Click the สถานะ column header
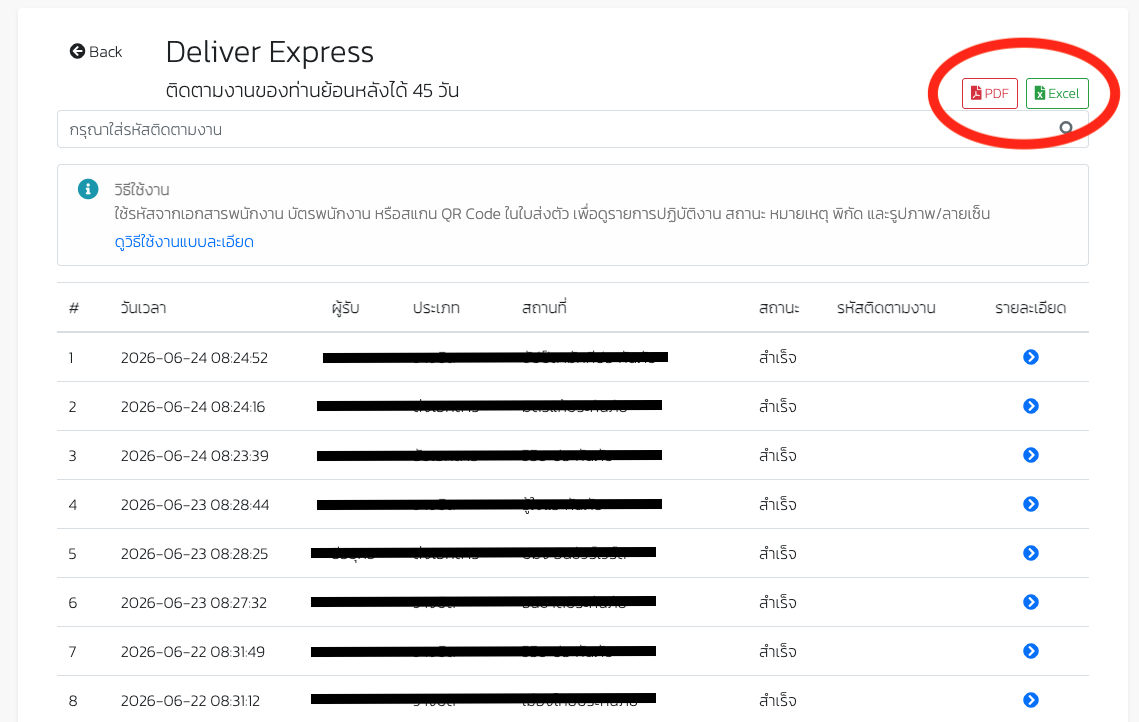The height and width of the screenshot is (722, 1139). click(x=779, y=308)
